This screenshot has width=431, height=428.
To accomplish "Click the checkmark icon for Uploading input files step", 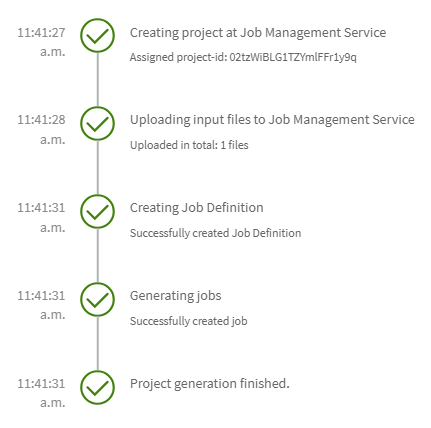I will click(x=97, y=123).
